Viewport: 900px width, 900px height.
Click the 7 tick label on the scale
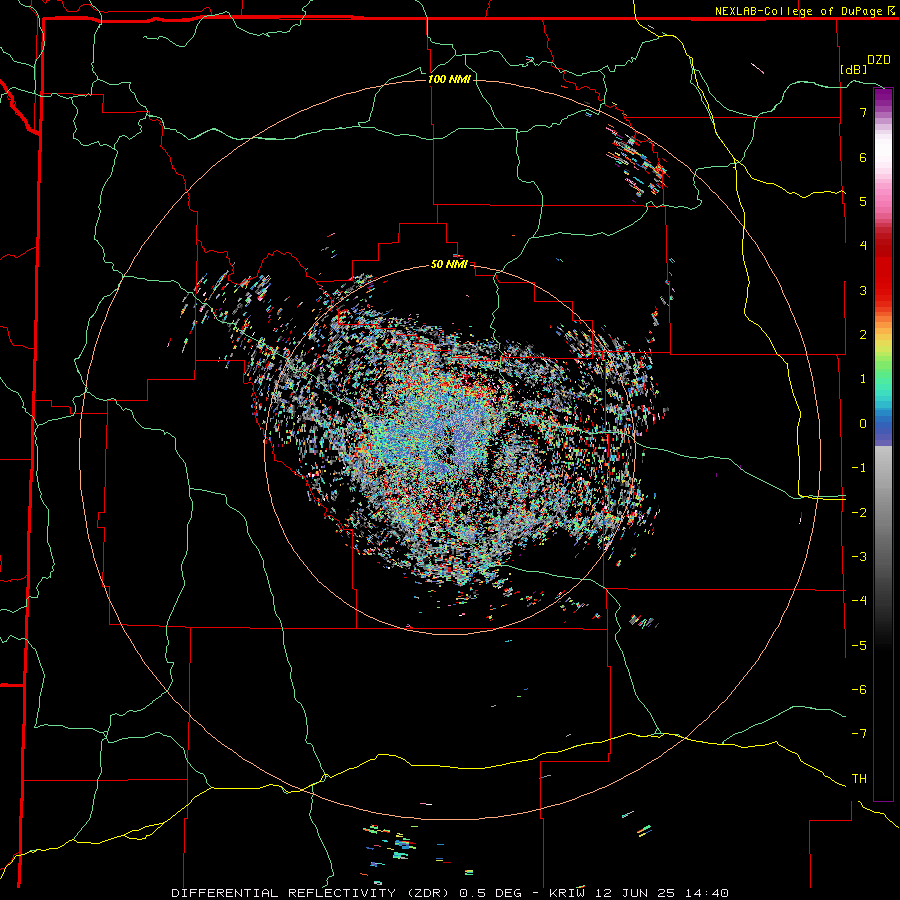pos(863,112)
